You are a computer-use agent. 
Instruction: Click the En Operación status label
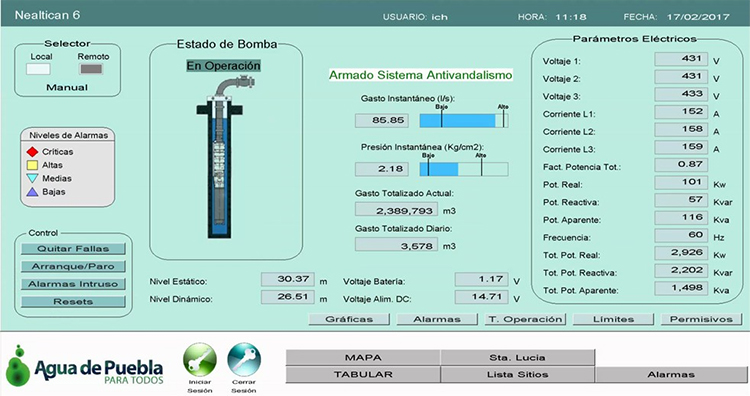(223, 66)
